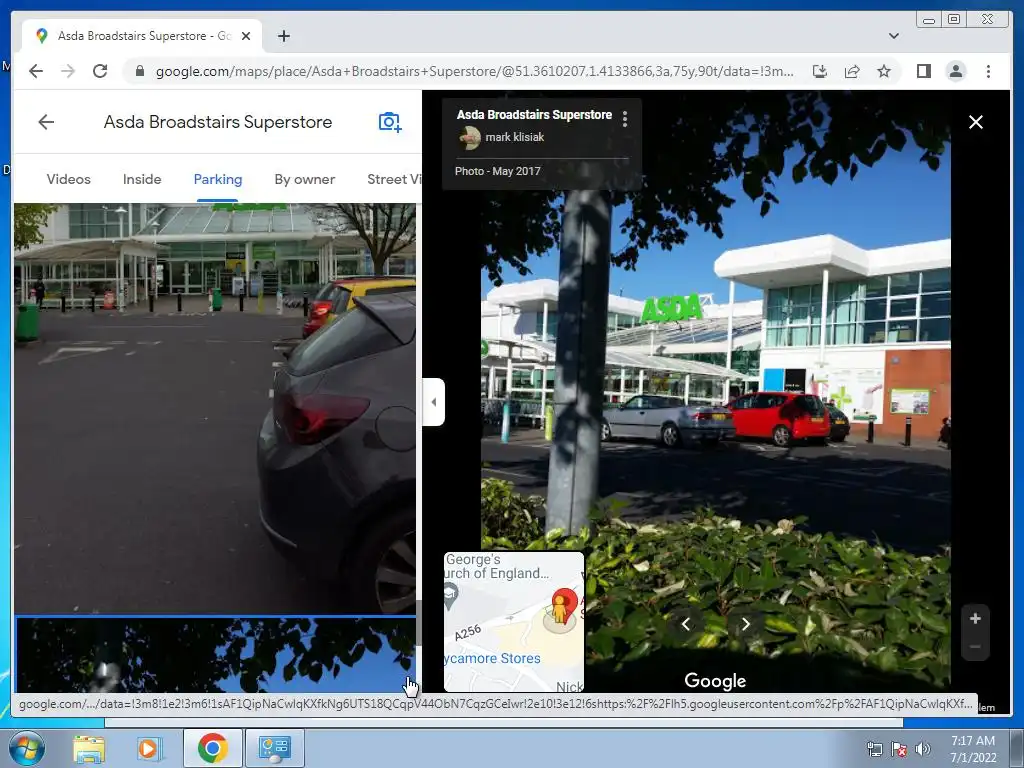
Task: Click the address bar URL field
Action: (x=474, y=71)
